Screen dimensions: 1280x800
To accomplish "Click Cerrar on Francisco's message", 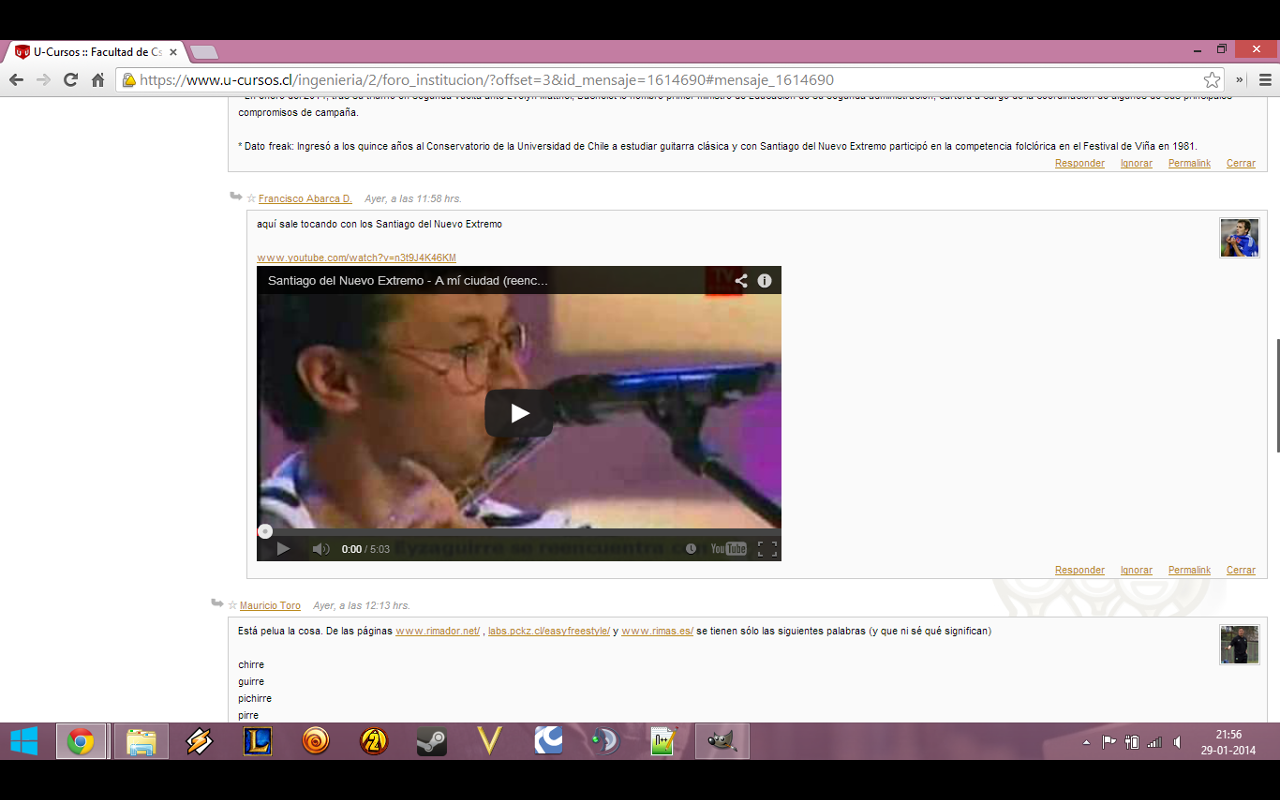I will [x=1241, y=570].
